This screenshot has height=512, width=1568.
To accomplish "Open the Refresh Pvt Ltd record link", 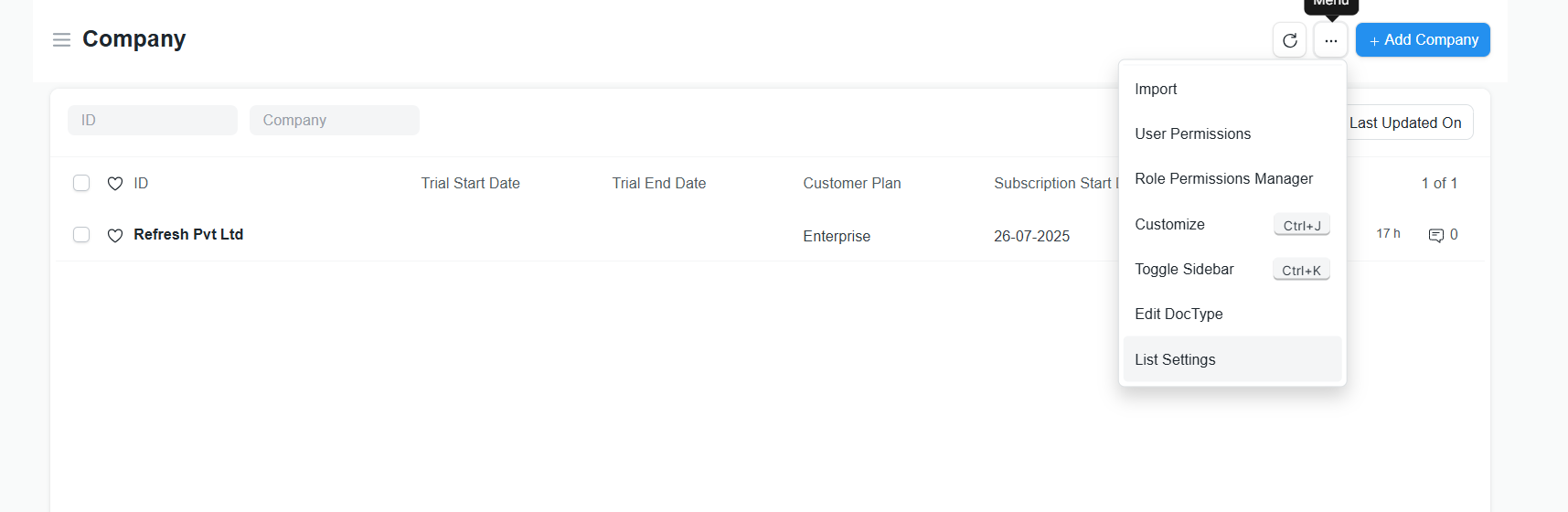I will click(x=188, y=234).
